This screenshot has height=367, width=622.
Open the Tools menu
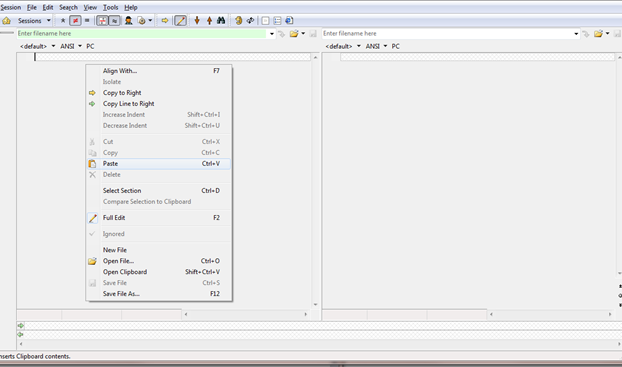pos(110,8)
